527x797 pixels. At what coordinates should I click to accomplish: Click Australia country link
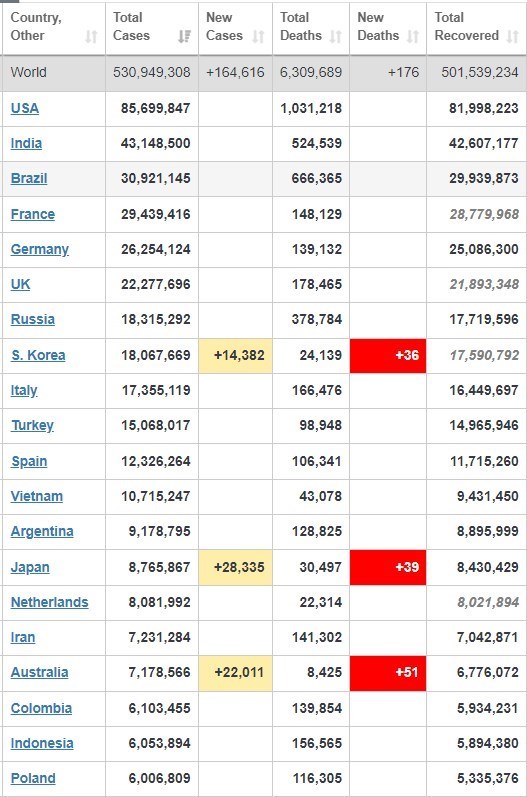[39, 672]
